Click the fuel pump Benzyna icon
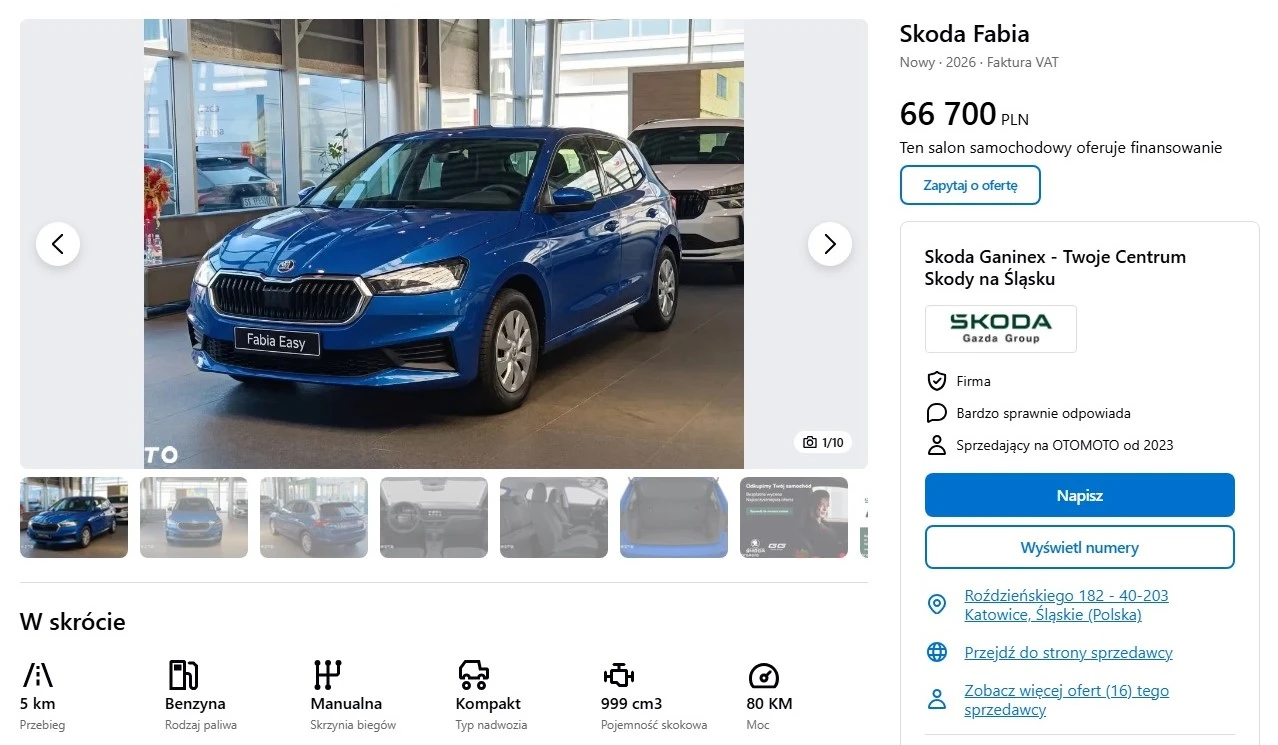 point(183,675)
